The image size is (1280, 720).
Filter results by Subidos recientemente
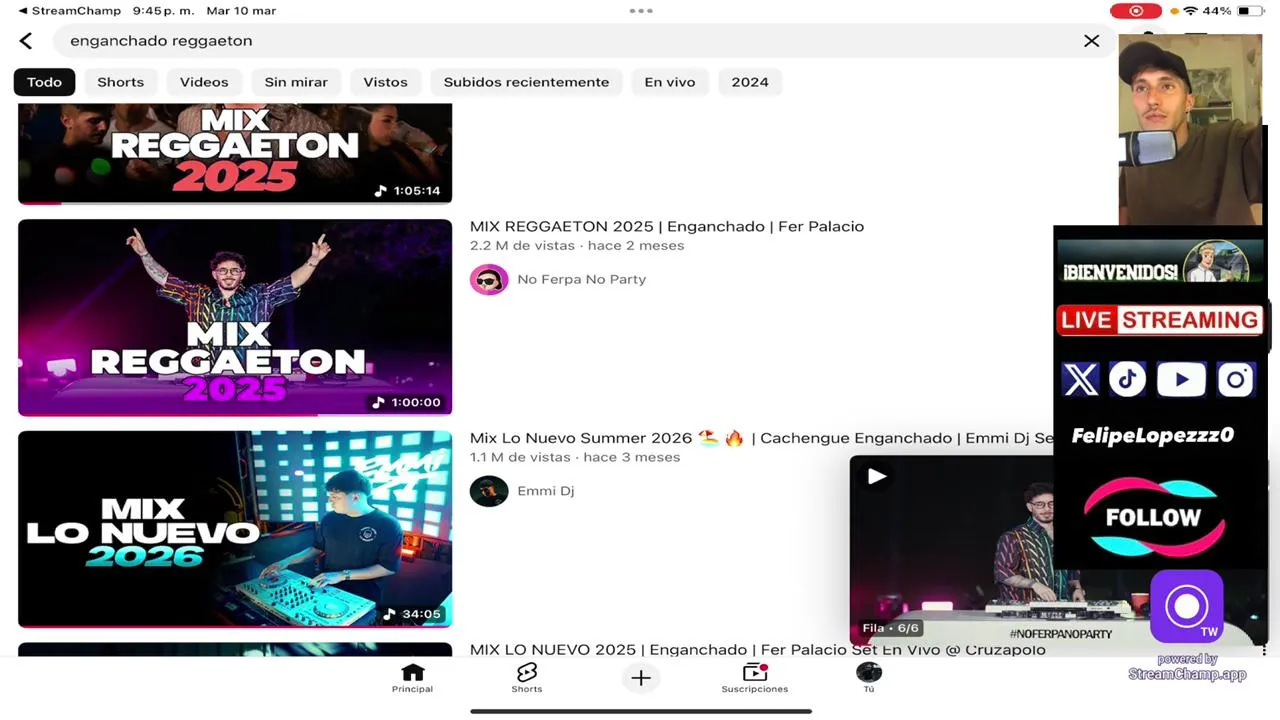coord(526,82)
